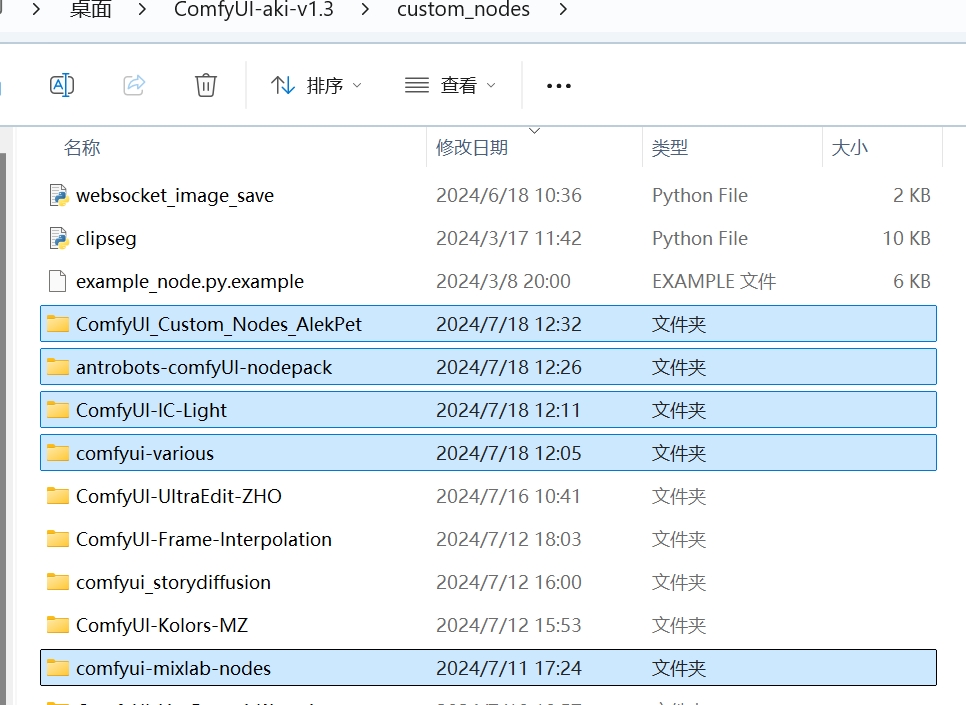Select the comfyui-various folder name
The height and width of the screenshot is (705, 966).
145,454
